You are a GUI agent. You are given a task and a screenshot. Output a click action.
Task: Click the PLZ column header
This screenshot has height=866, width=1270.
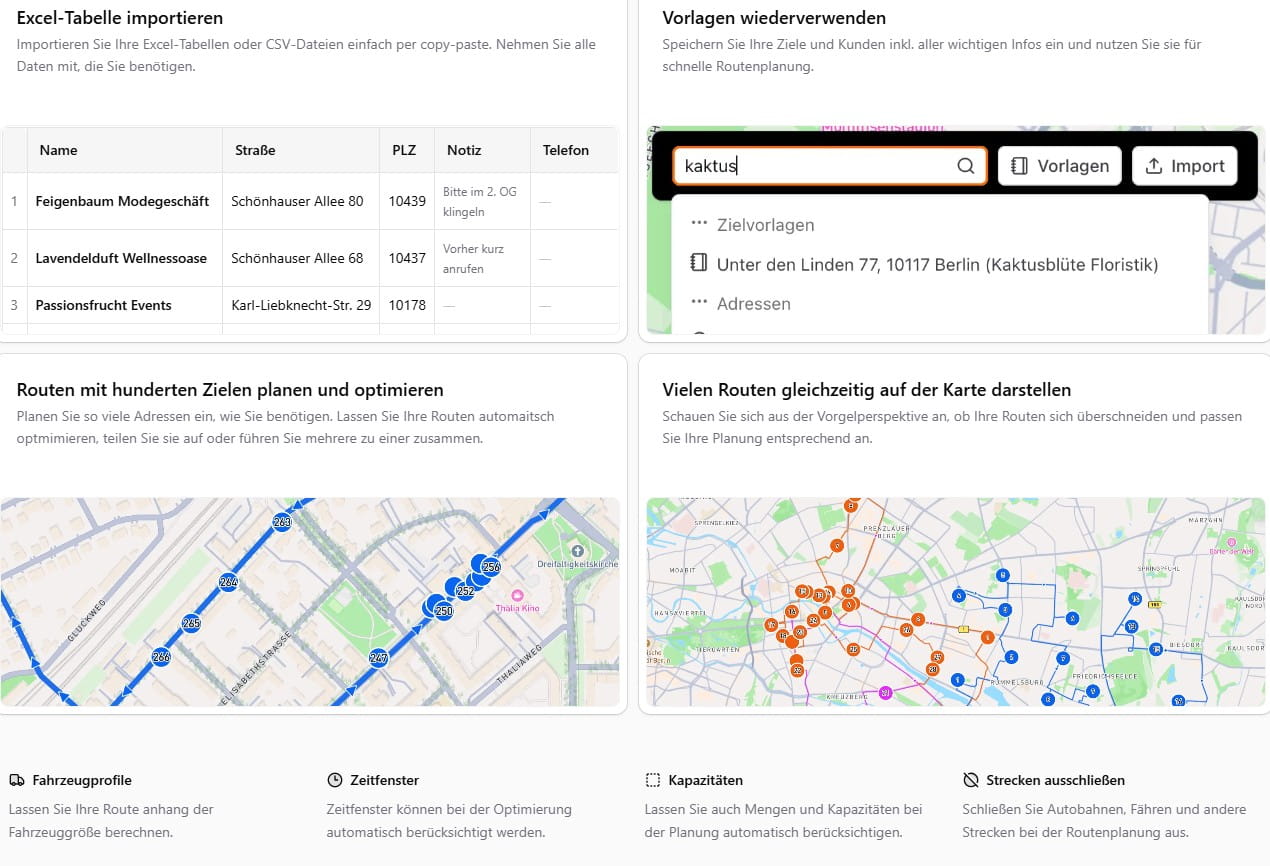(407, 150)
